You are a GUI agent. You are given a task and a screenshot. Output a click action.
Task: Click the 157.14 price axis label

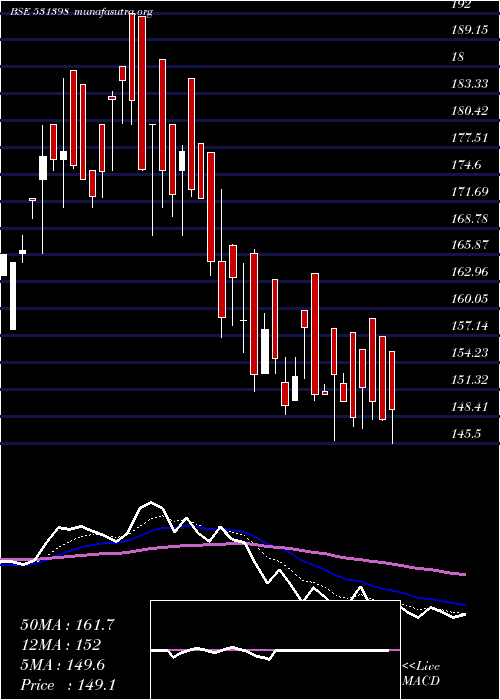click(x=470, y=325)
